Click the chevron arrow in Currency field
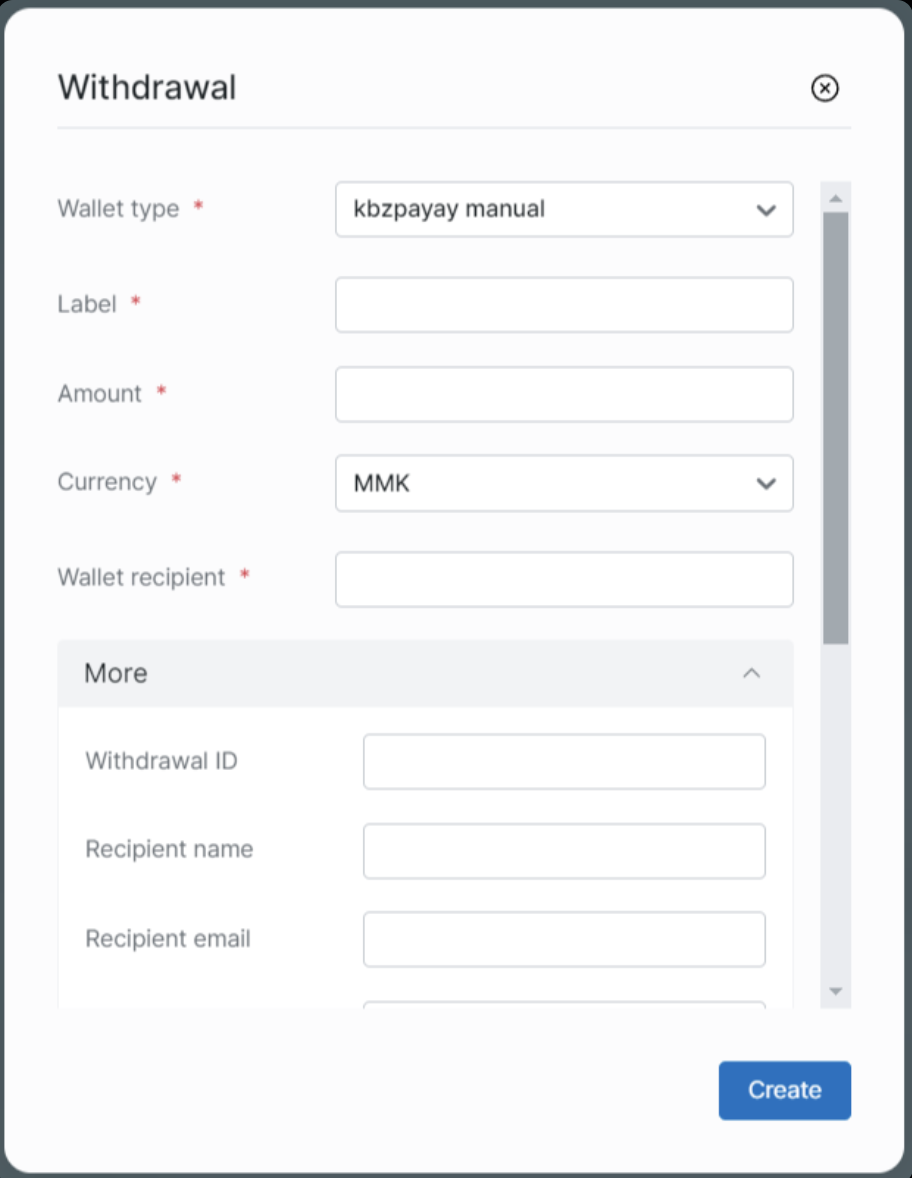The height and width of the screenshot is (1178, 912). 766,484
